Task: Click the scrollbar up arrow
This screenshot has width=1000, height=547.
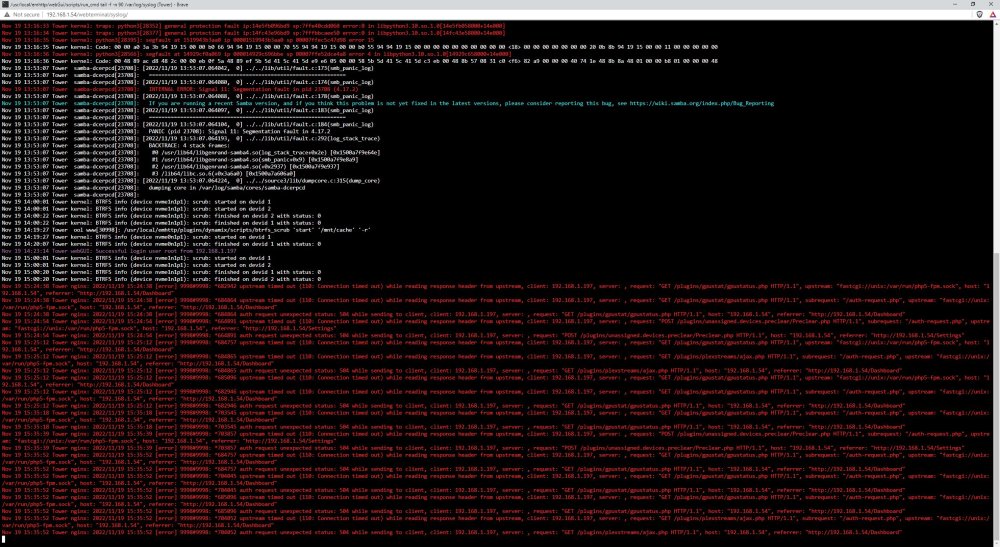Action: click(996, 24)
